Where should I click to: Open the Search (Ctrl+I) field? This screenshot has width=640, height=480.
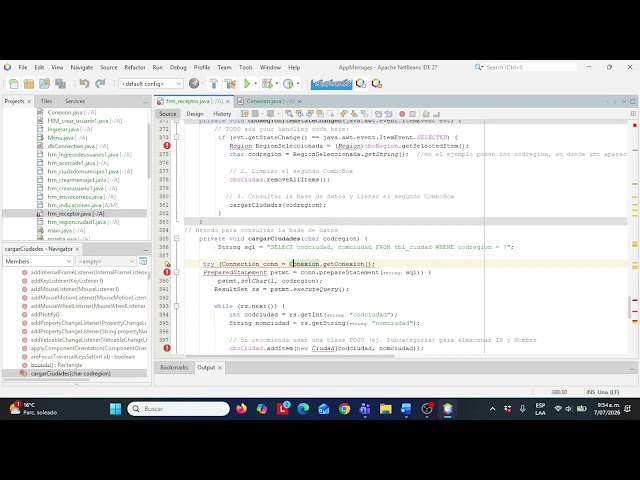tap(531, 67)
